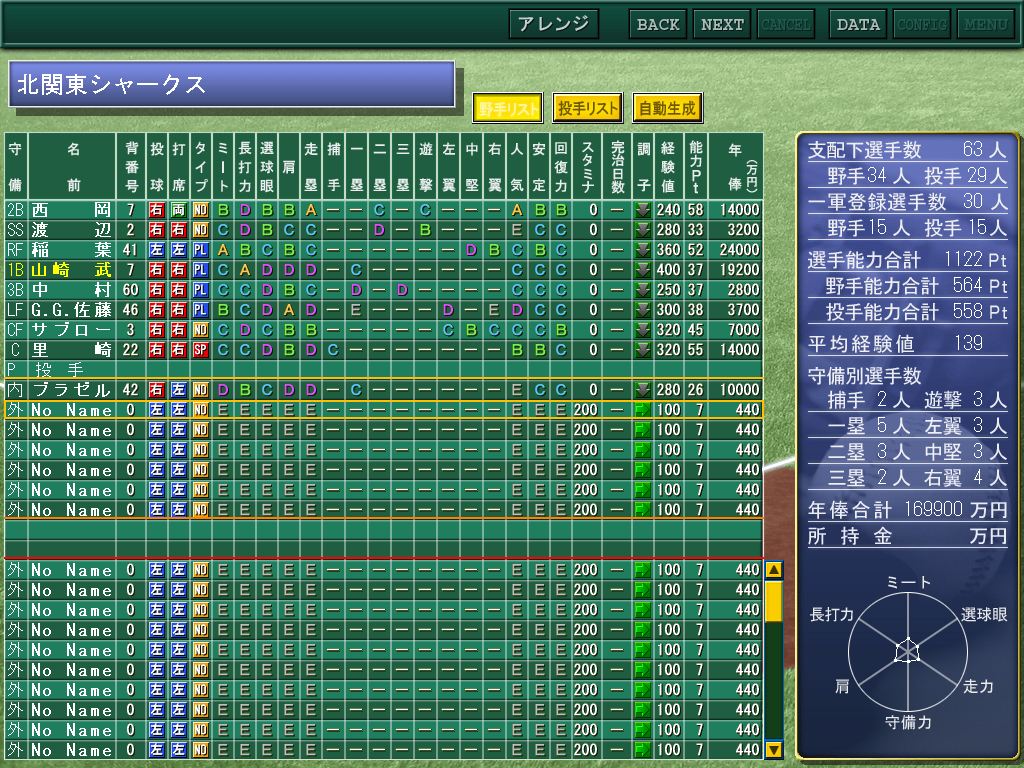Click the blue 左 throwing badge for 稲葉
Screen dimensions: 1024x768
click(x=157, y=250)
